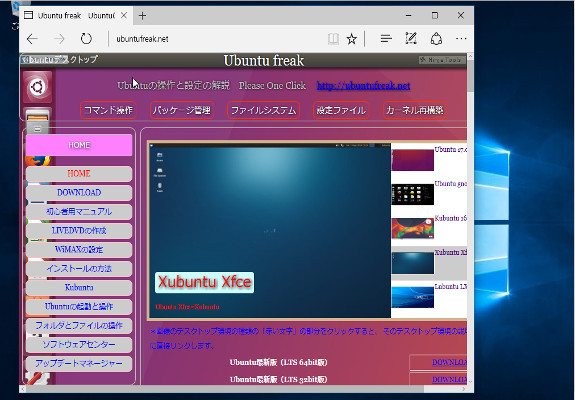575x400 pixels.
Task: Click the Ubuntu Xfce=Xubuntu red caption
Action: coord(187,307)
